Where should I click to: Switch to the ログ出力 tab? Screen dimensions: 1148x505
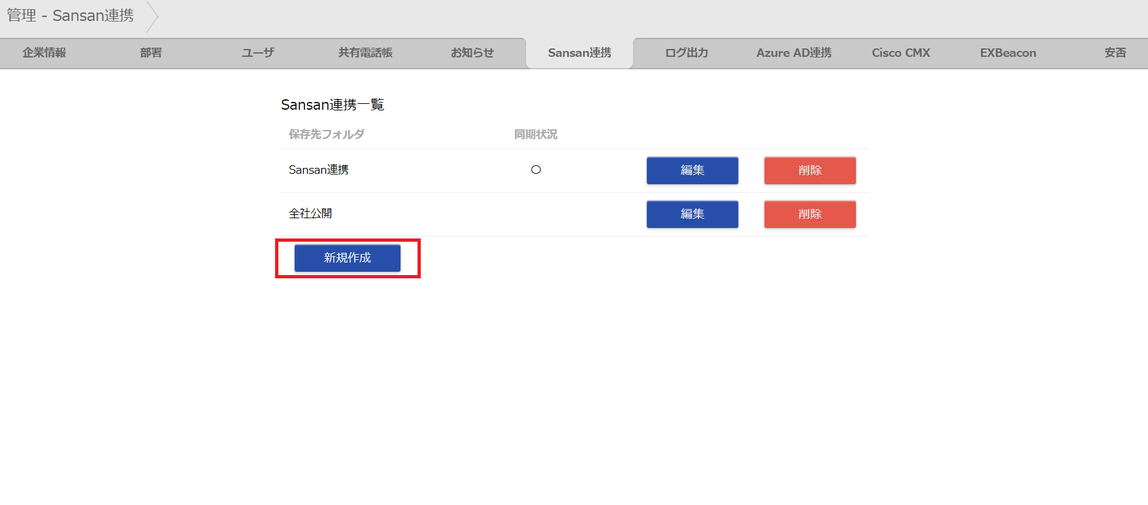point(687,53)
